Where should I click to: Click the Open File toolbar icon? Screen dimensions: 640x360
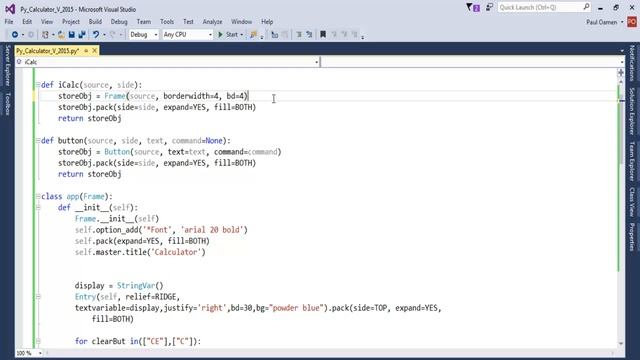(61, 35)
